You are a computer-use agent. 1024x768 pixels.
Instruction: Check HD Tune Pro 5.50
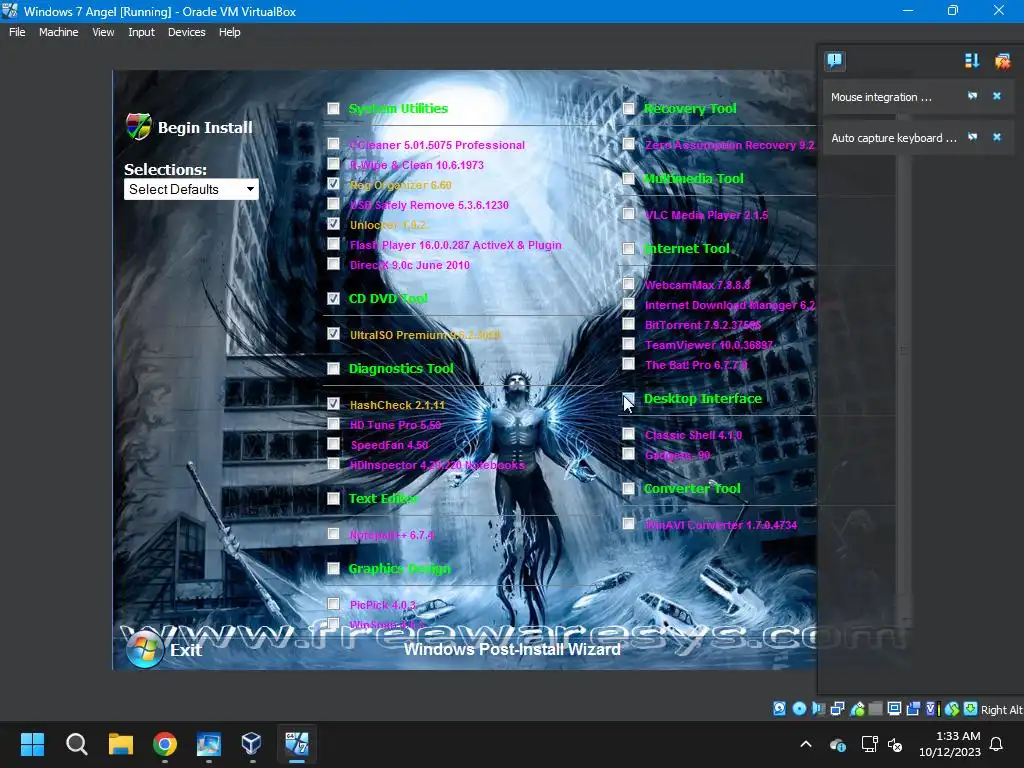click(x=333, y=424)
